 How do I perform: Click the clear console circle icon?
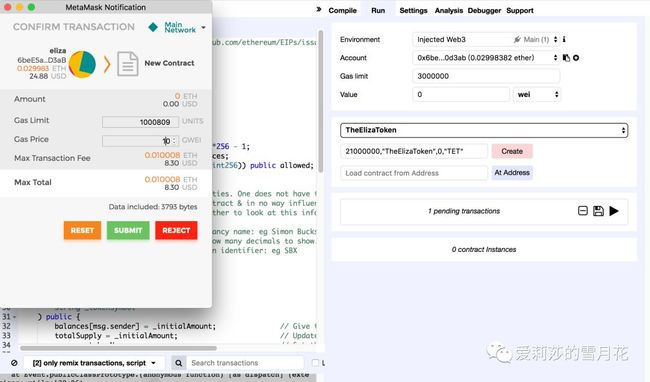14,363
